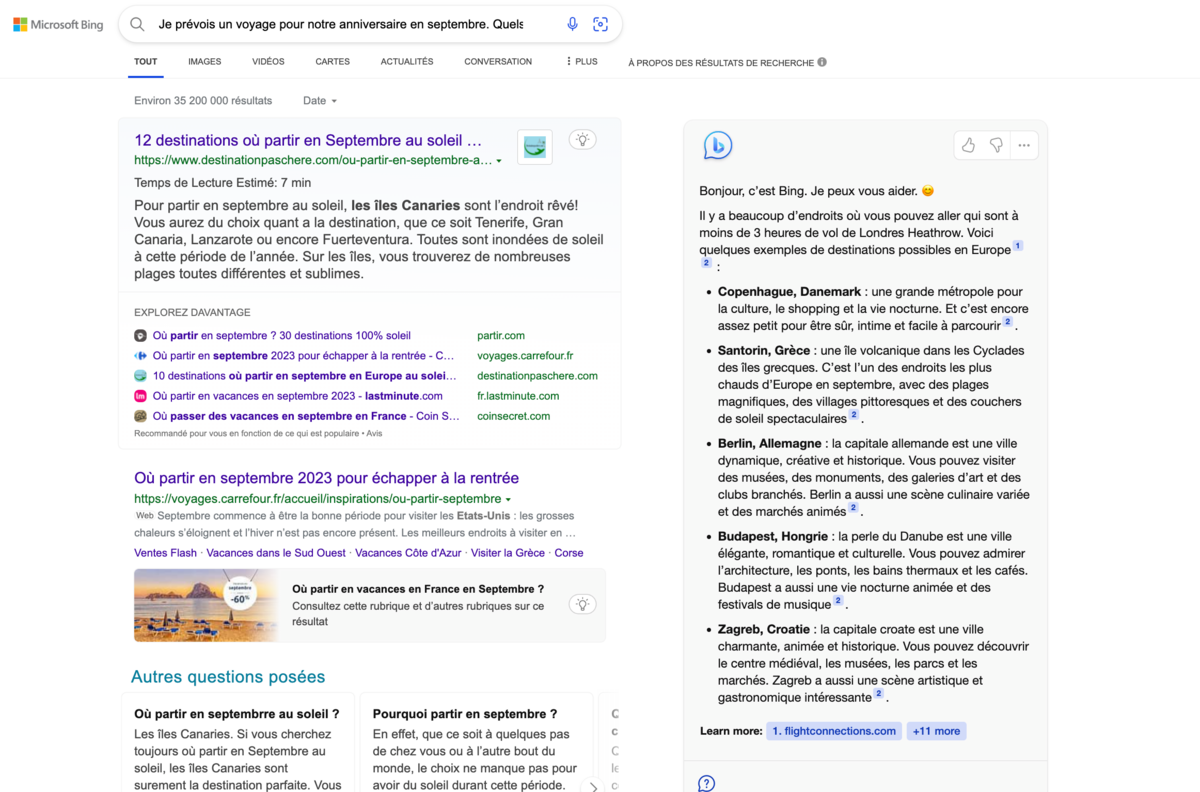
Task: Click Où partir en vacances en France heading
Action: click(418, 589)
